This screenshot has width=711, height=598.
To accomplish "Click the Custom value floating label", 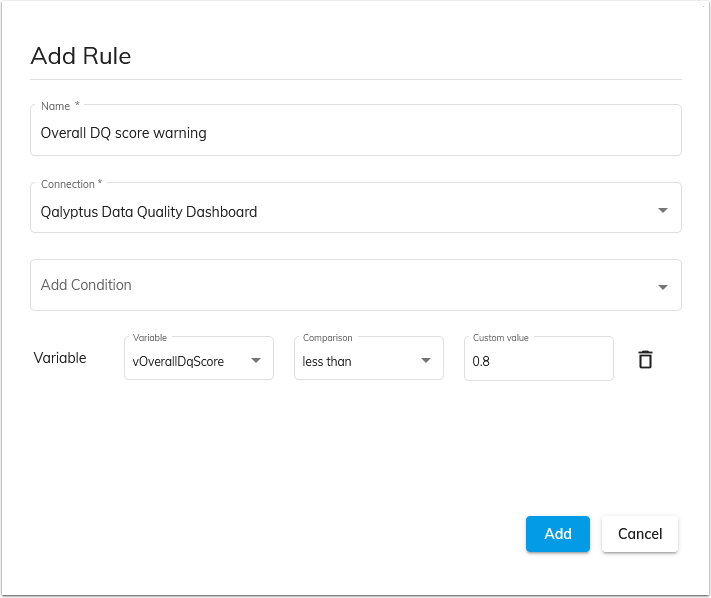I will click(501, 338).
